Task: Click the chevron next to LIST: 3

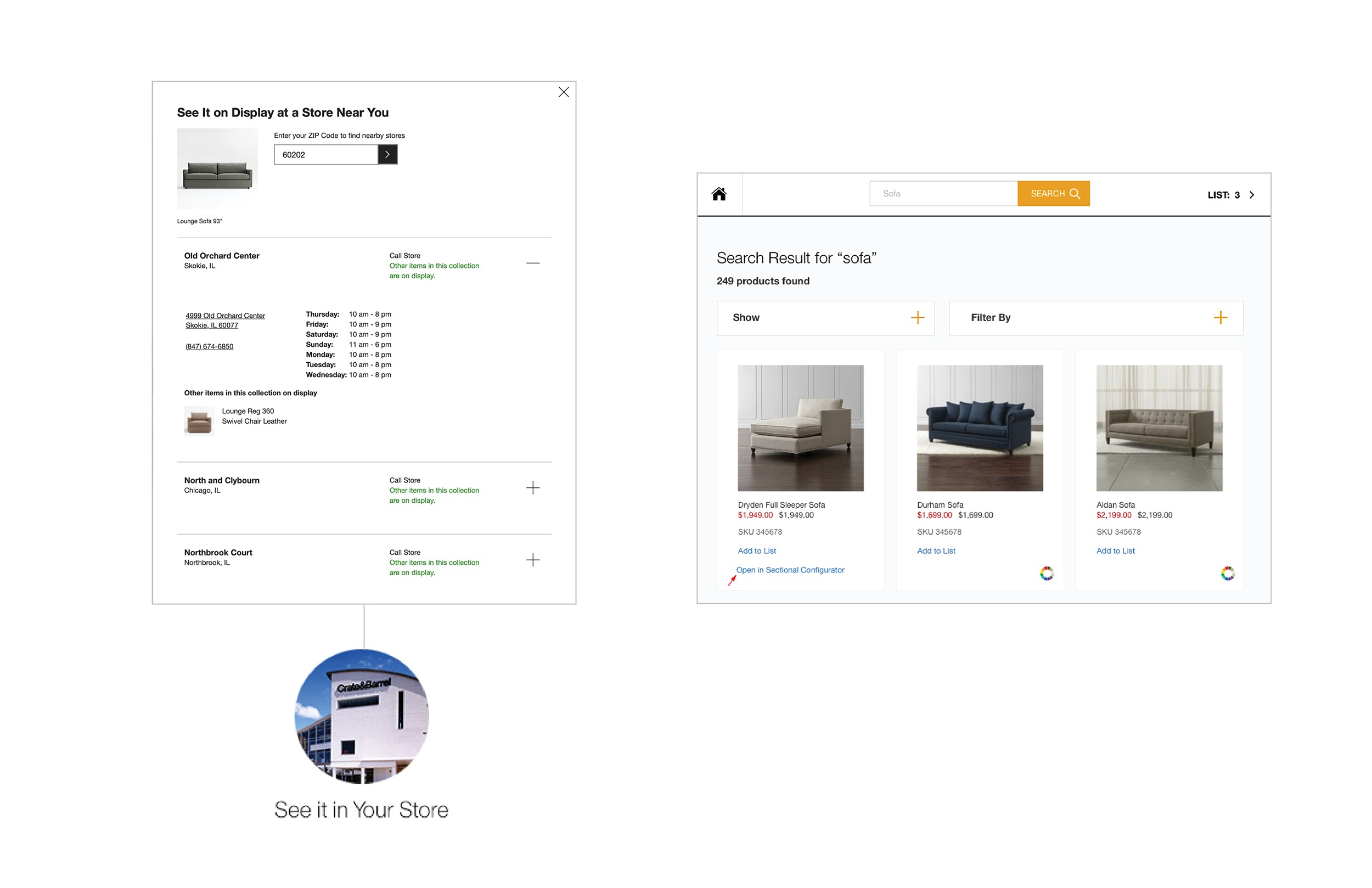Action: (x=1251, y=195)
